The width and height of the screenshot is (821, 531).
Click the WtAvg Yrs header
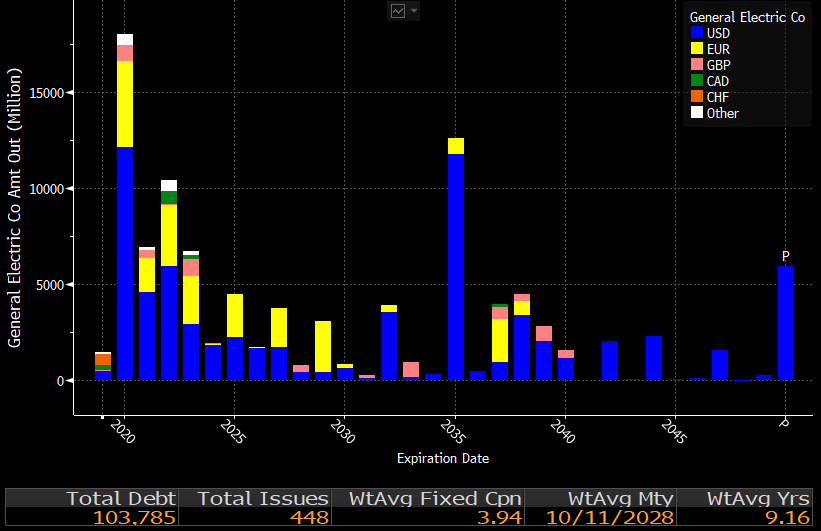coord(745,498)
